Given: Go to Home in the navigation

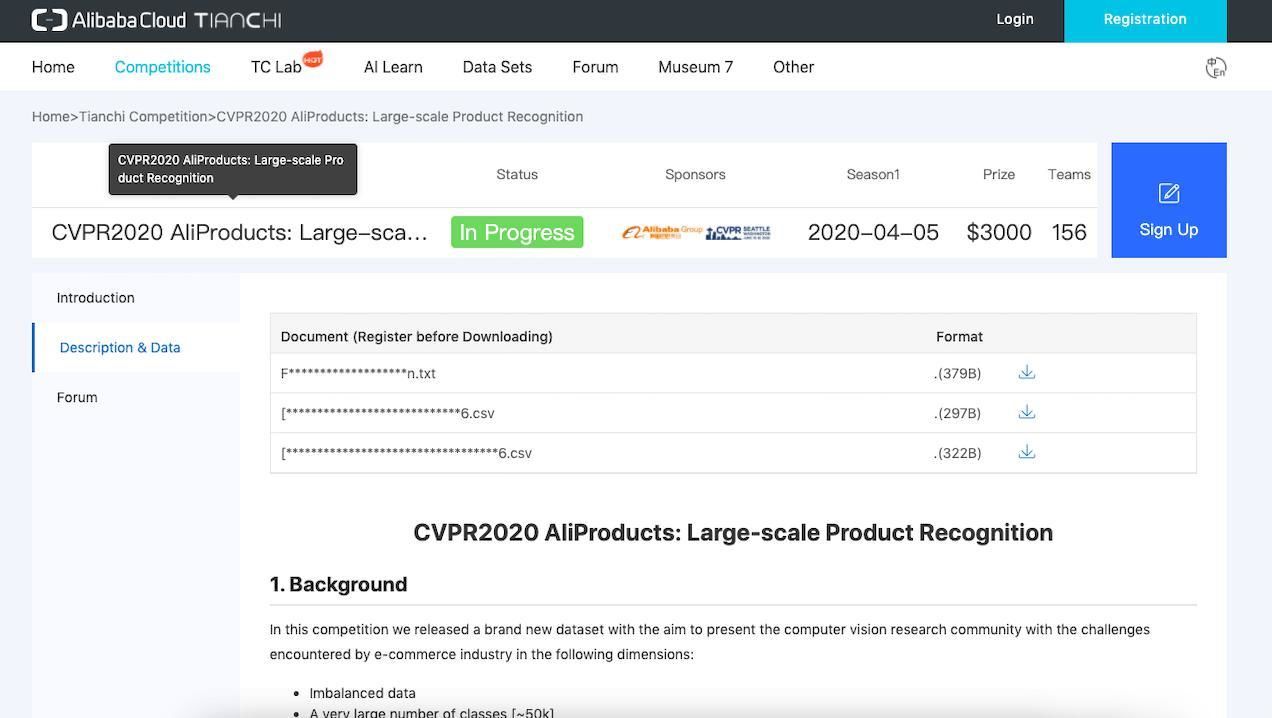Looking at the screenshot, I should 53,67.
